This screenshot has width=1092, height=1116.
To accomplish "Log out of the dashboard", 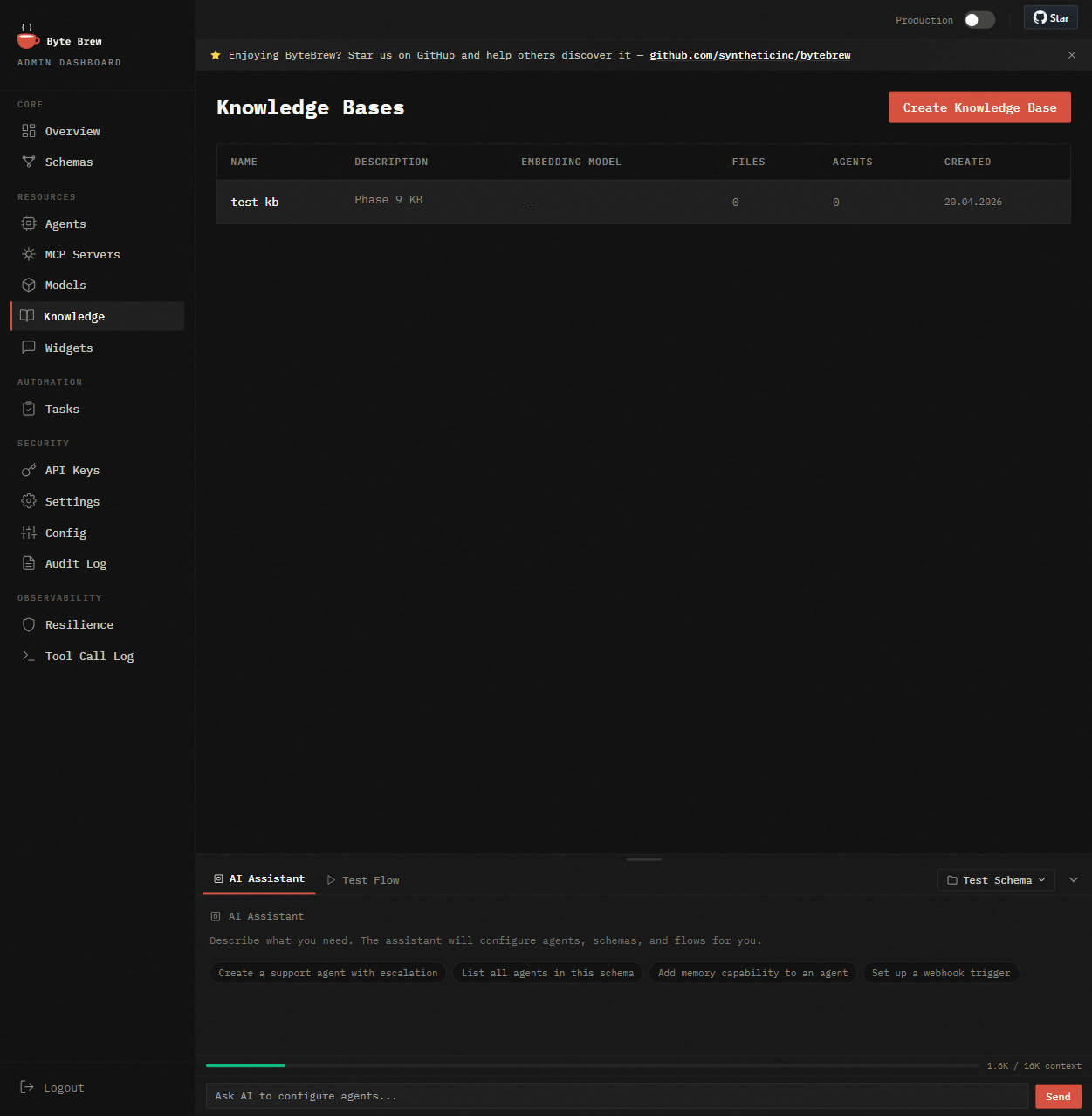I will (x=52, y=1087).
